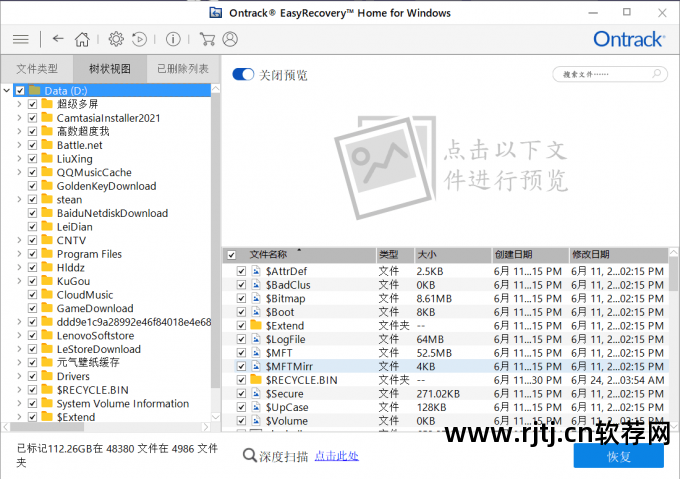Expand the Hlddz folder

tap(19, 267)
